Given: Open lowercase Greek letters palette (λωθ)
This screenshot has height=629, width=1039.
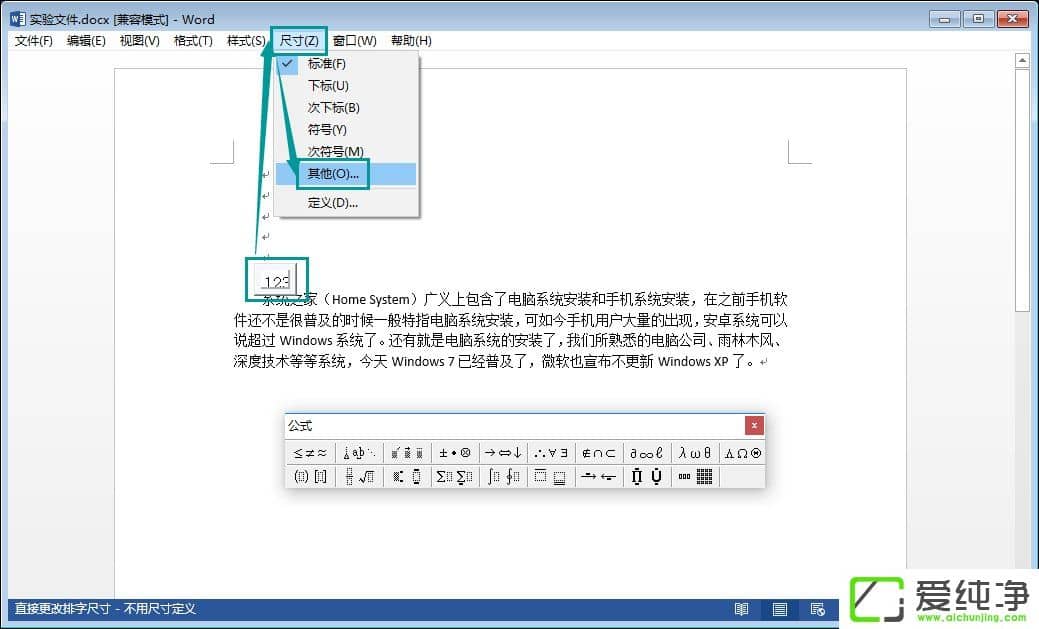Looking at the screenshot, I should [695, 453].
